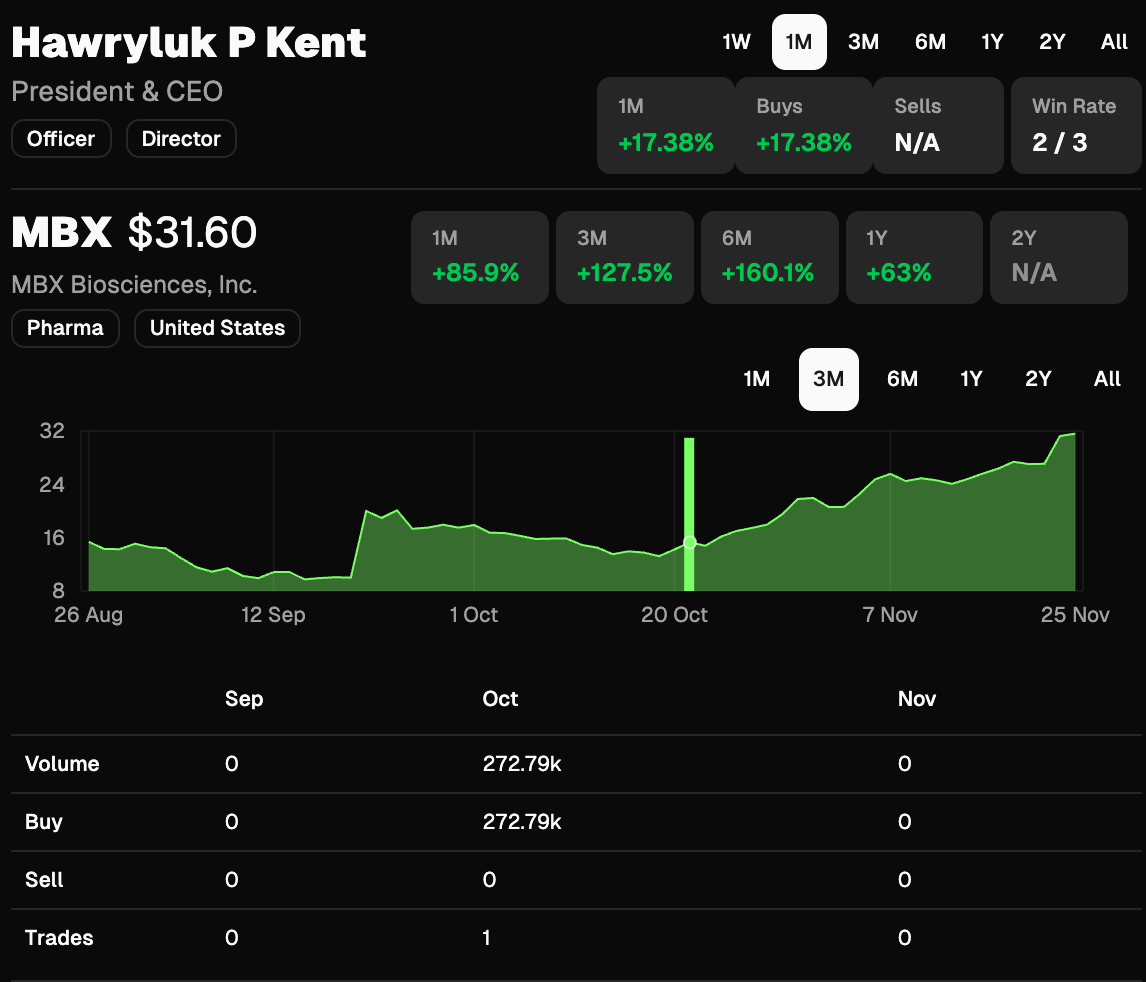This screenshot has width=1146, height=982.
Task: Click the Sell row label
Action: [44, 880]
